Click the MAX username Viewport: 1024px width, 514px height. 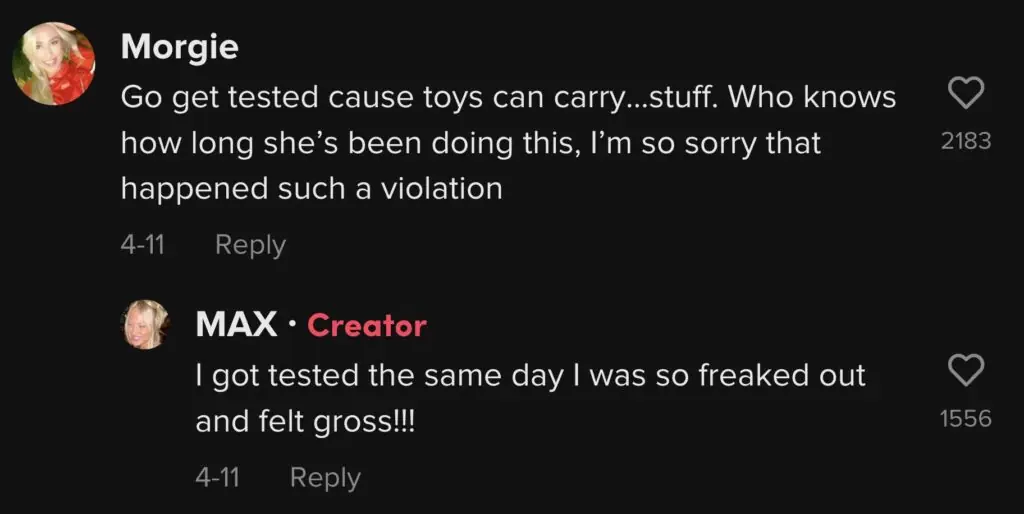tap(236, 325)
